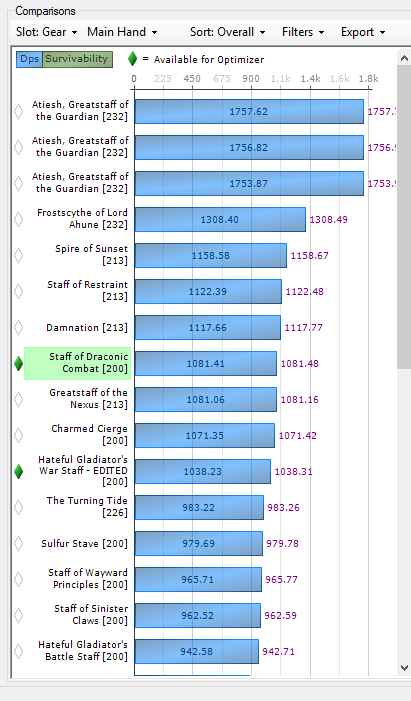Screen dimensions: 411x701
Task: Toggle optimizer diamond for Greatstaff of the Nexus
Action: (18, 399)
